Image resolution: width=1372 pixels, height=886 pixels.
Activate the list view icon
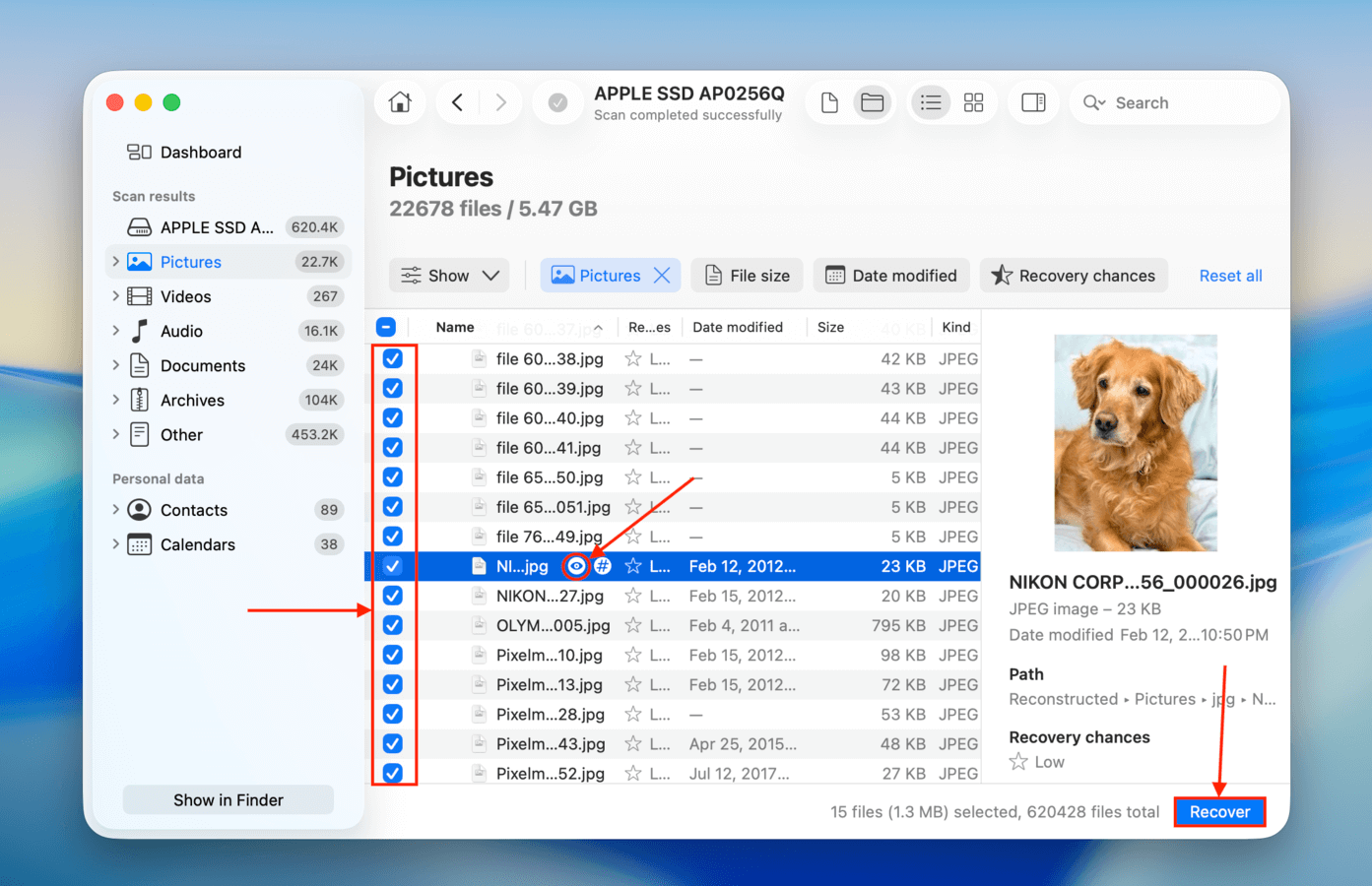coord(930,101)
